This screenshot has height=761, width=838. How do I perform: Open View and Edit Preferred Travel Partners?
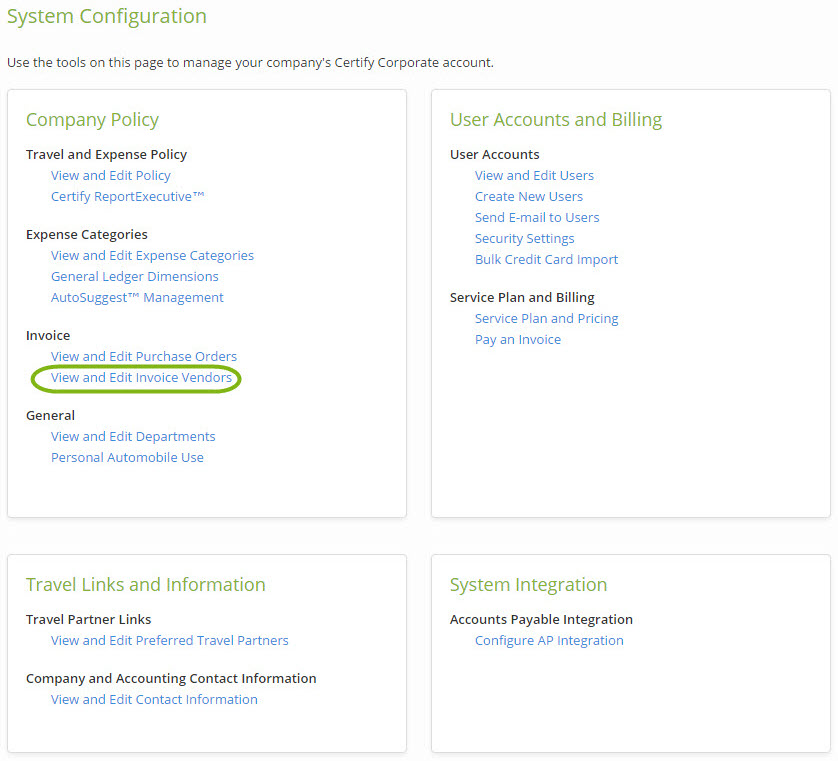[x=169, y=640]
